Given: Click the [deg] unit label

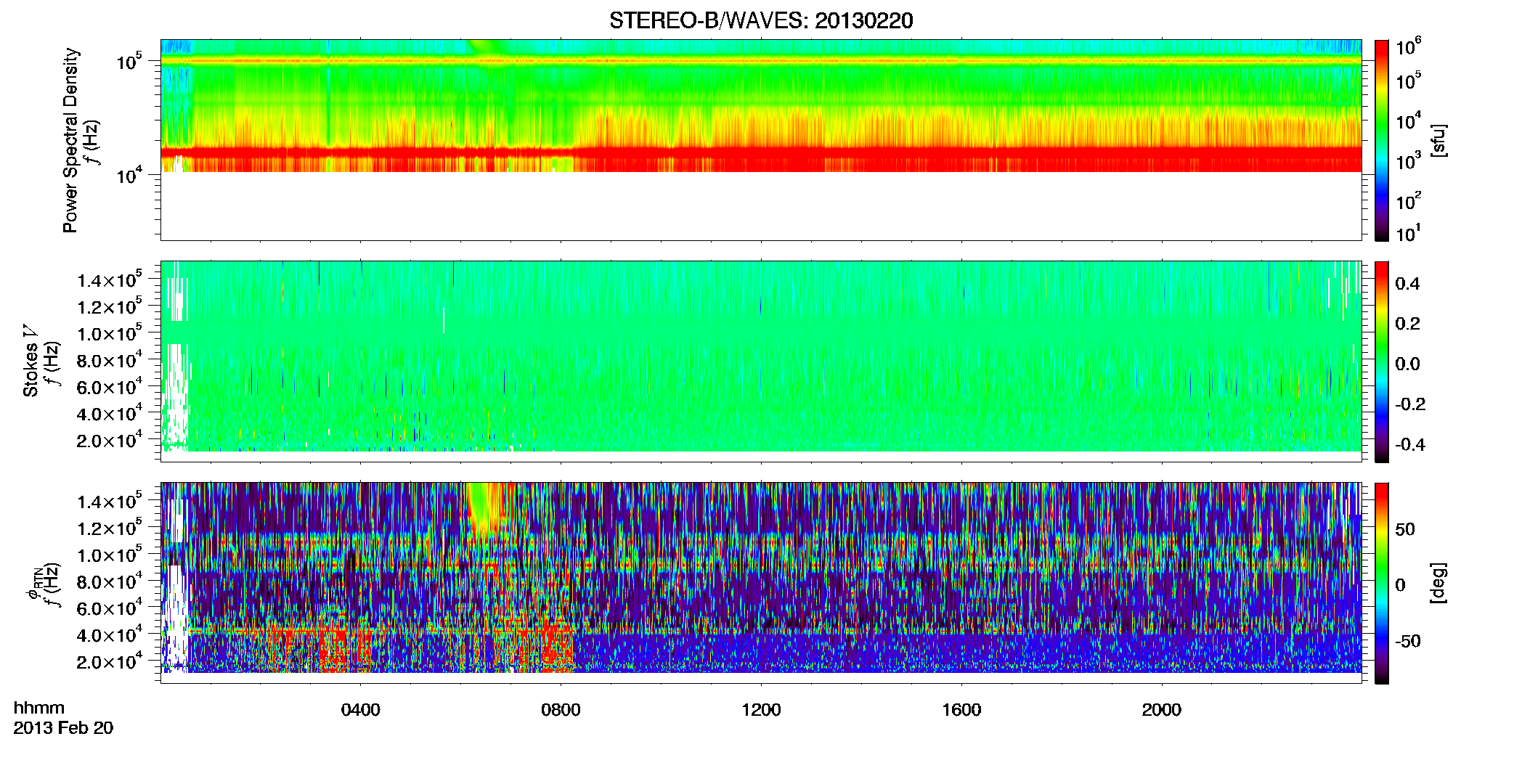Looking at the screenshot, I should point(1438,583).
